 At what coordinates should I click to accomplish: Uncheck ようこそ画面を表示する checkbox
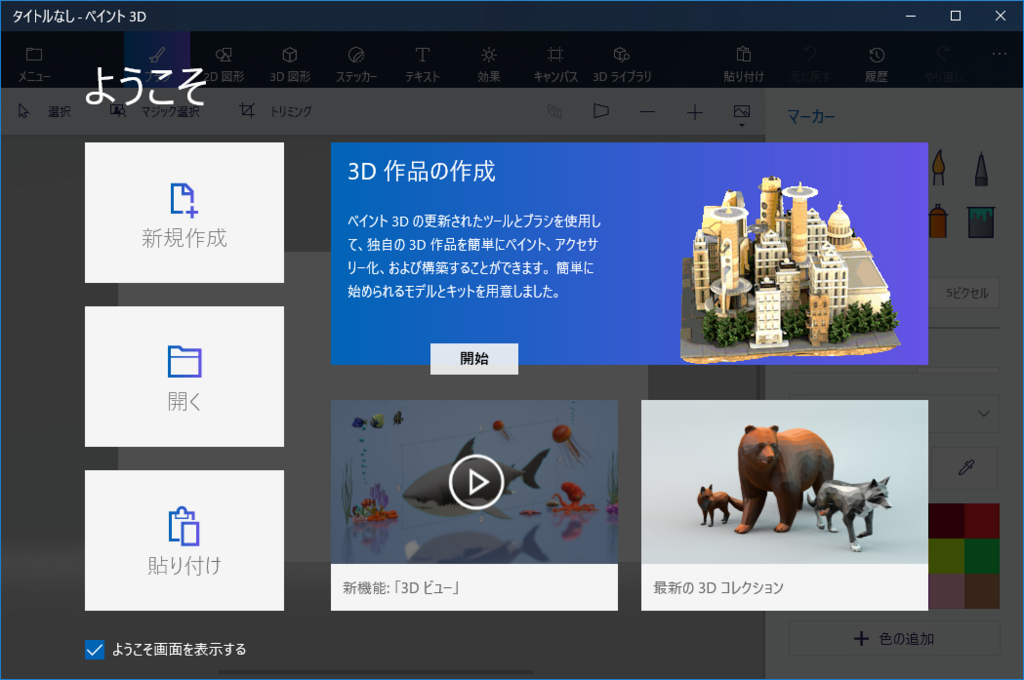pos(95,650)
